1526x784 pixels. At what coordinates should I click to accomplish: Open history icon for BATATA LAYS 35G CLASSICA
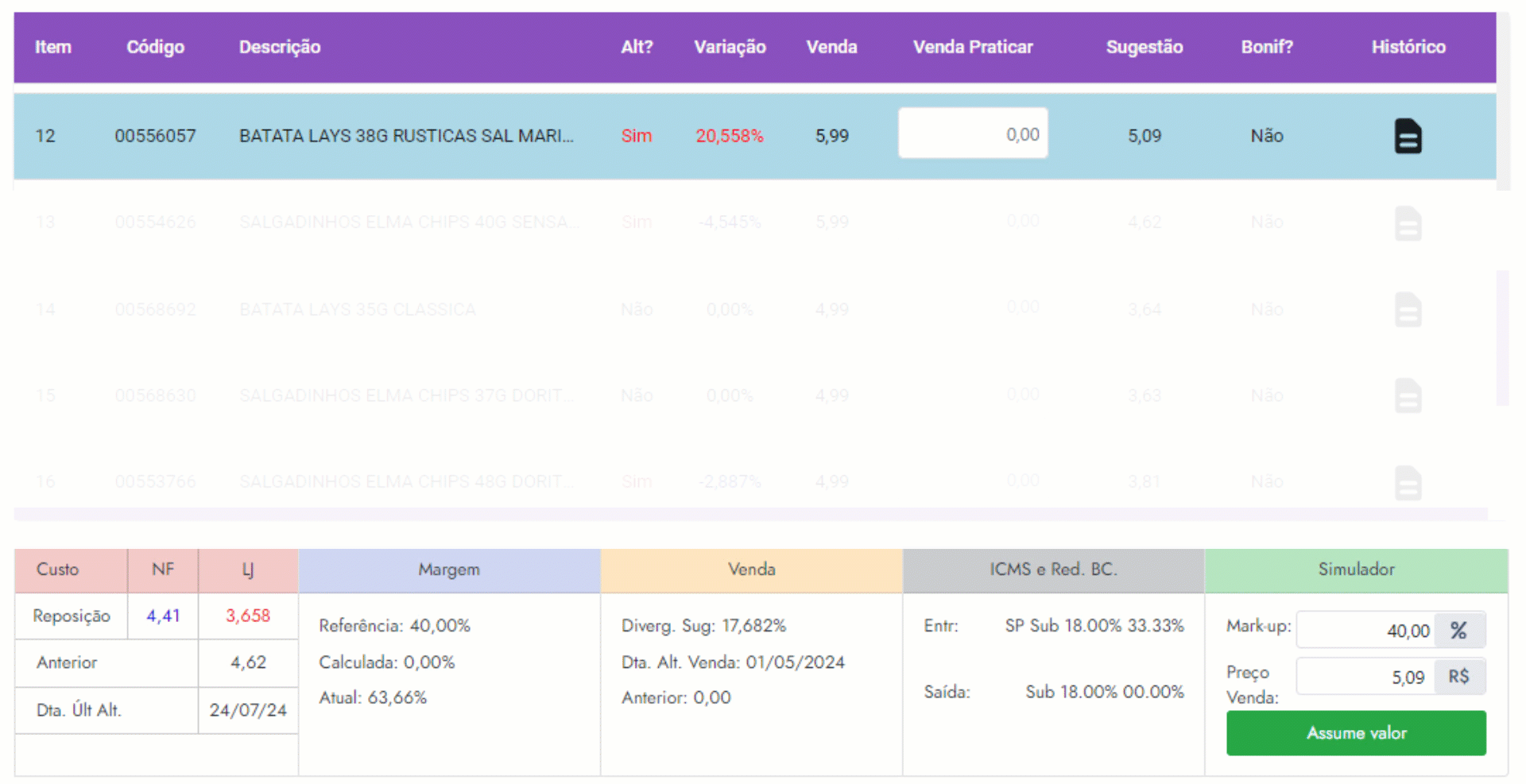(x=1408, y=310)
